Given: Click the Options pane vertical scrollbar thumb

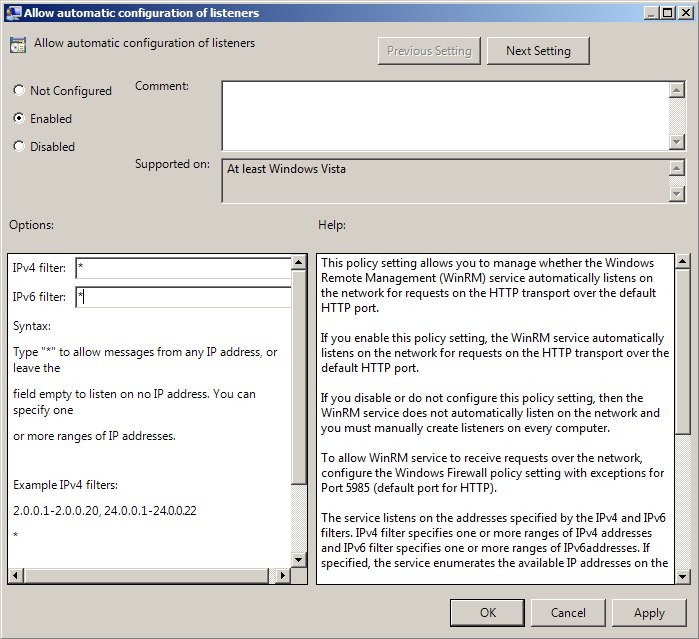Looking at the screenshot, I should (x=299, y=377).
